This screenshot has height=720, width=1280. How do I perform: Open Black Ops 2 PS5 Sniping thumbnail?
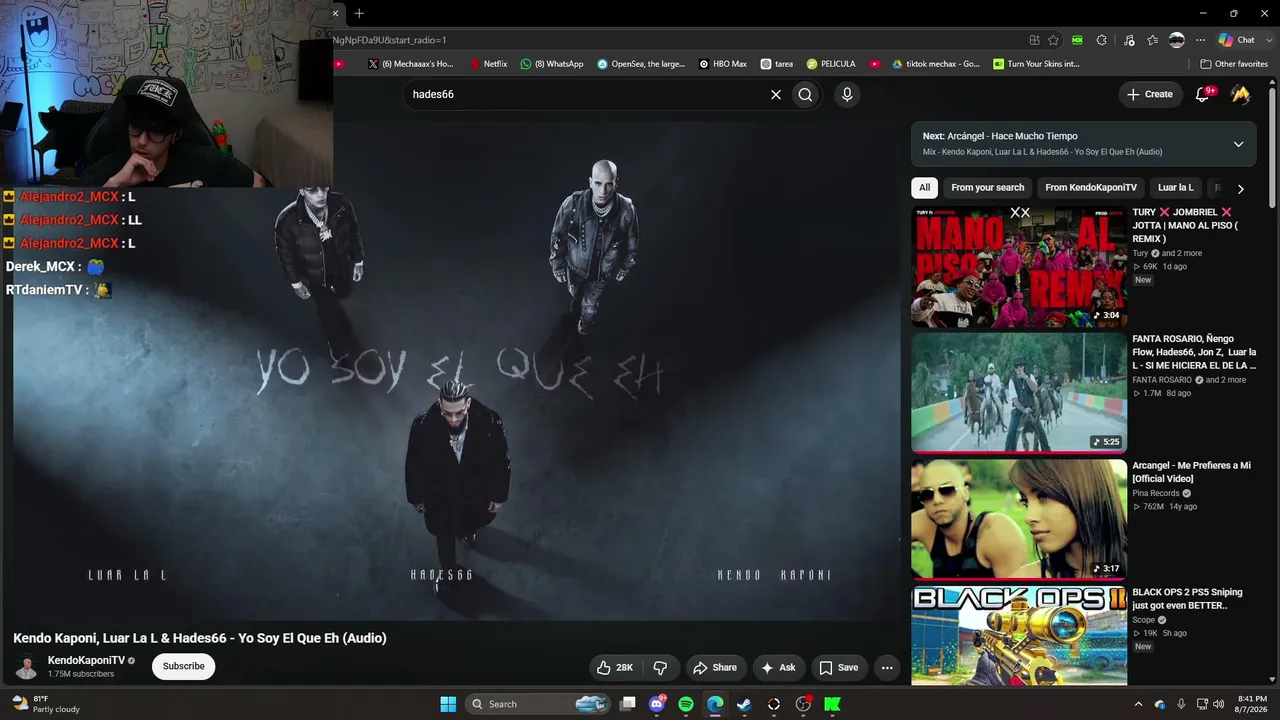click(1019, 635)
